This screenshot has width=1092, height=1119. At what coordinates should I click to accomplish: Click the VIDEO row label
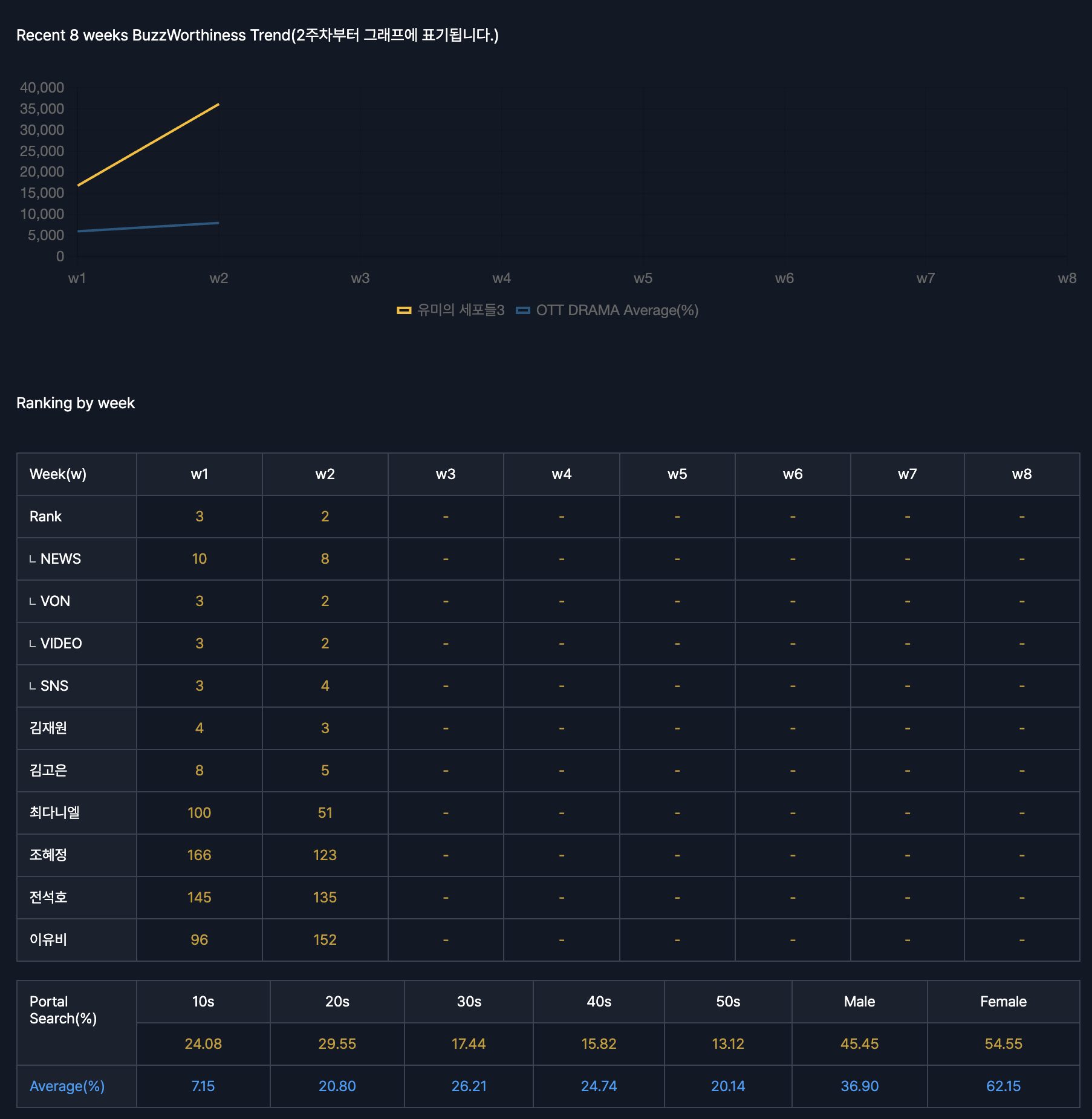pos(60,644)
